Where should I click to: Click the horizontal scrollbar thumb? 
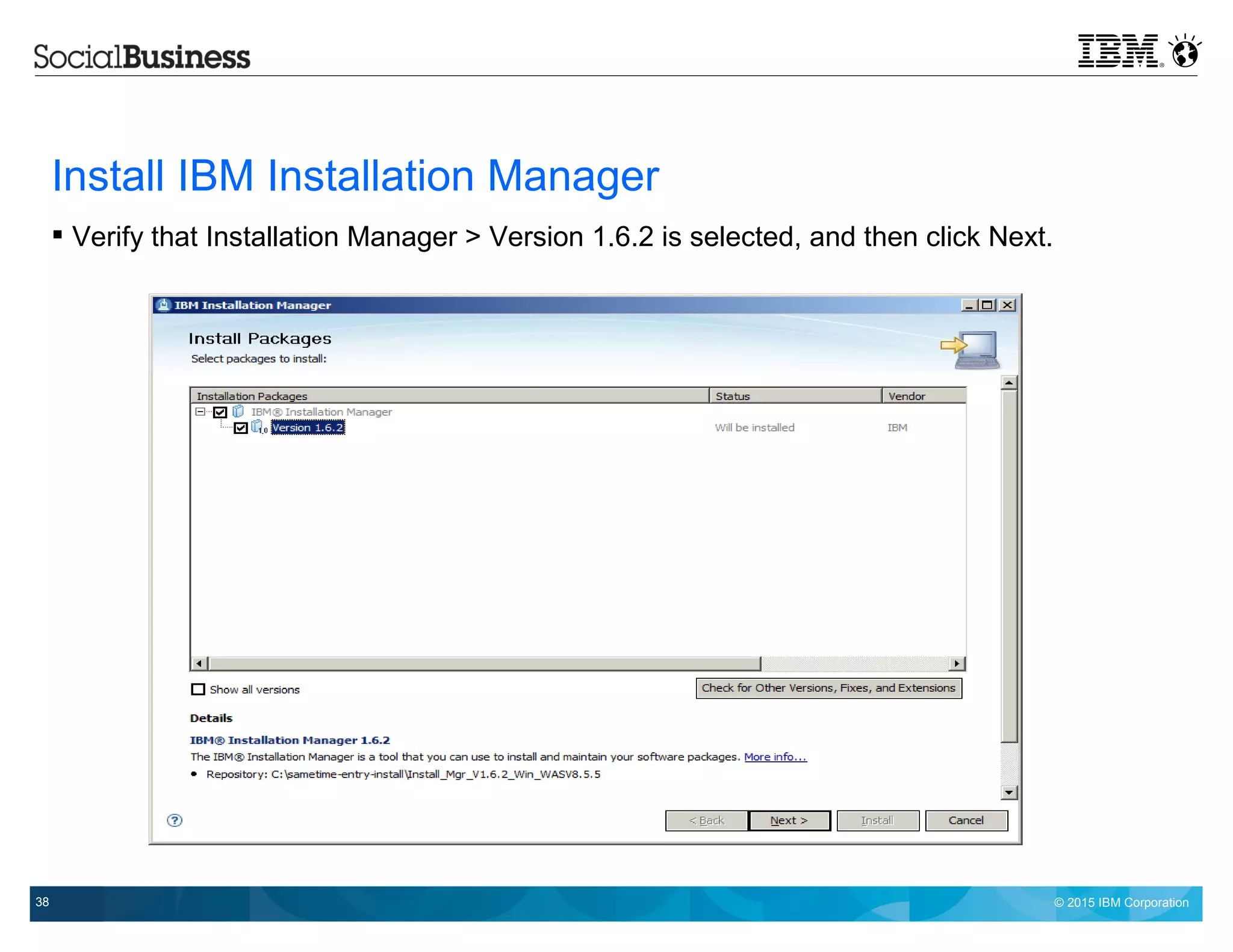click(485, 664)
